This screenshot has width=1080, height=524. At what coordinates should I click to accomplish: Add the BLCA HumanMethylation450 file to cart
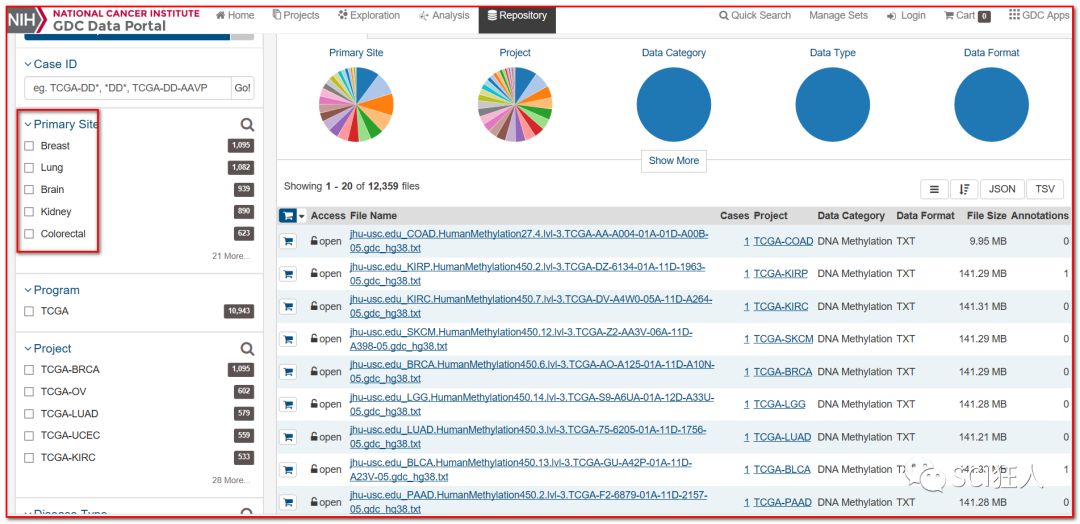288,470
